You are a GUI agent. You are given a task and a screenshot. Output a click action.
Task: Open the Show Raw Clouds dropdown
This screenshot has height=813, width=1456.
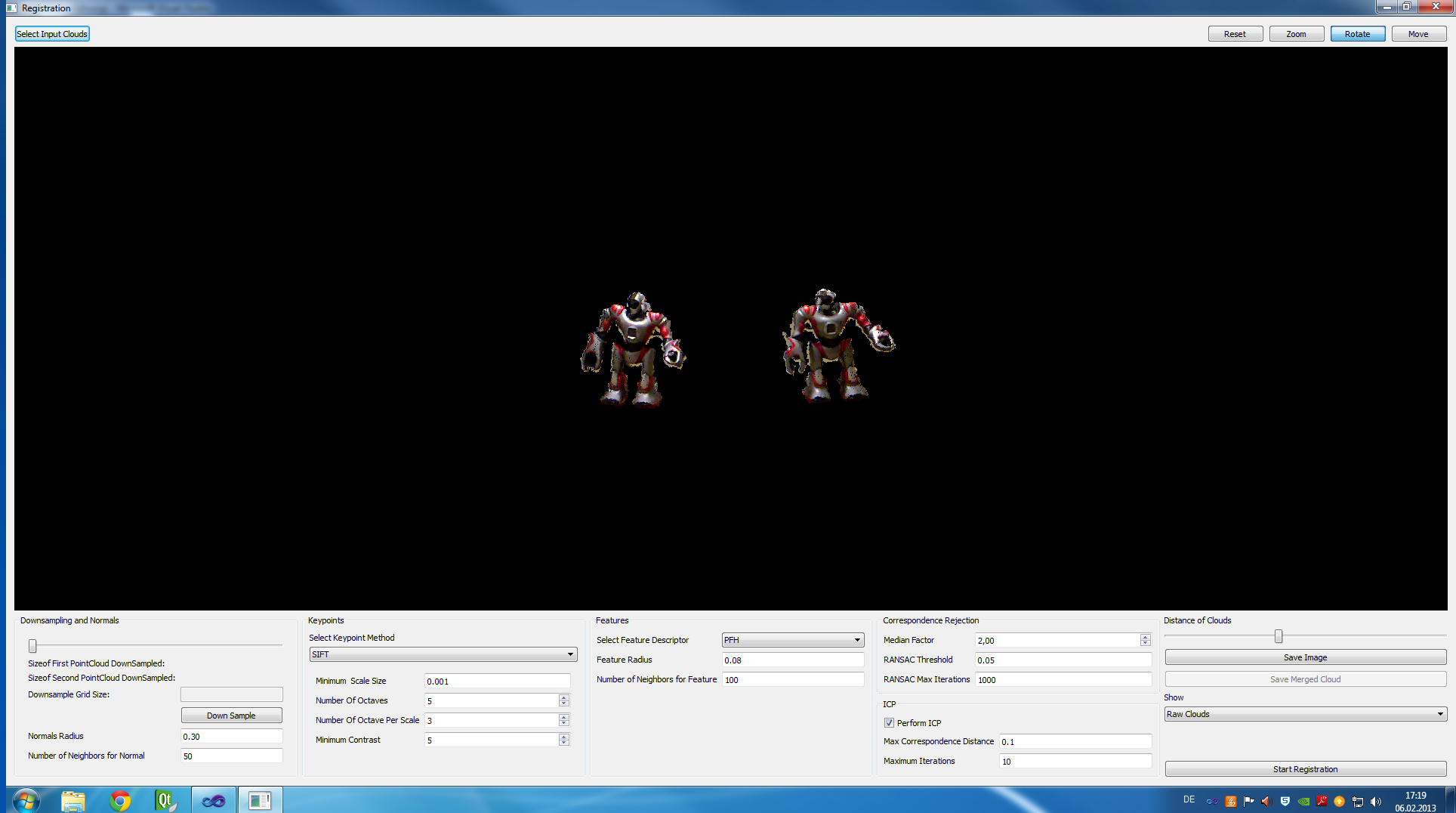pyautogui.click(x=1305, y=714)
